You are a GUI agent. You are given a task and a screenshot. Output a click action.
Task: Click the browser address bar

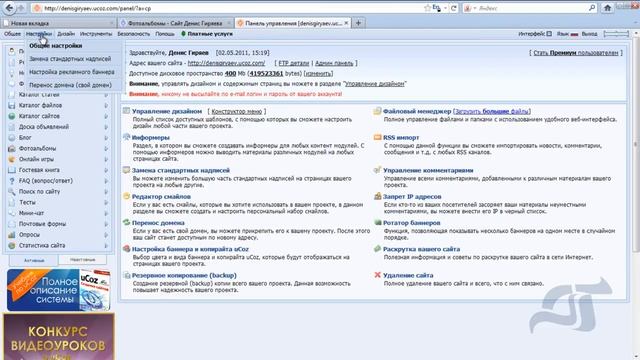[229, 8]
